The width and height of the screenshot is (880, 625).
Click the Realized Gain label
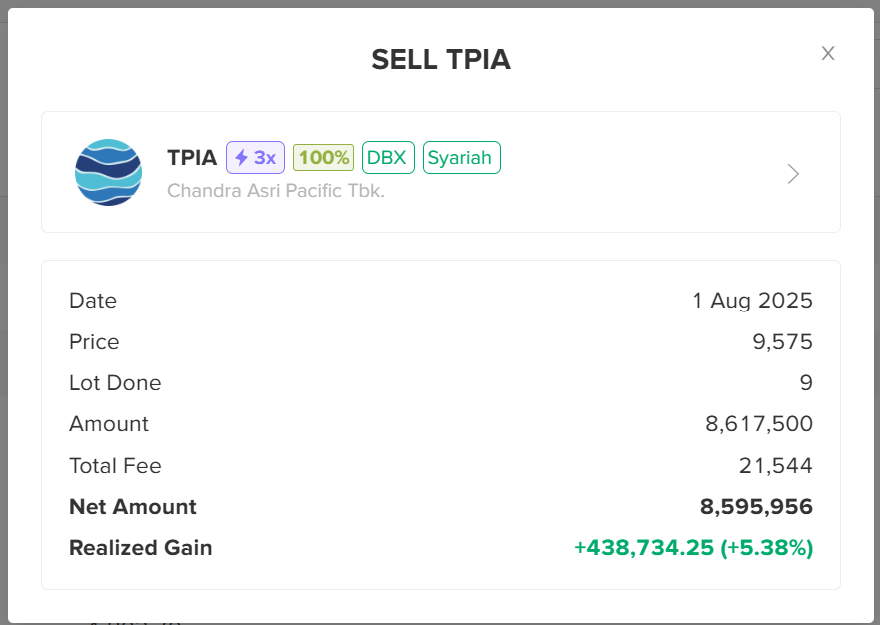141,548
